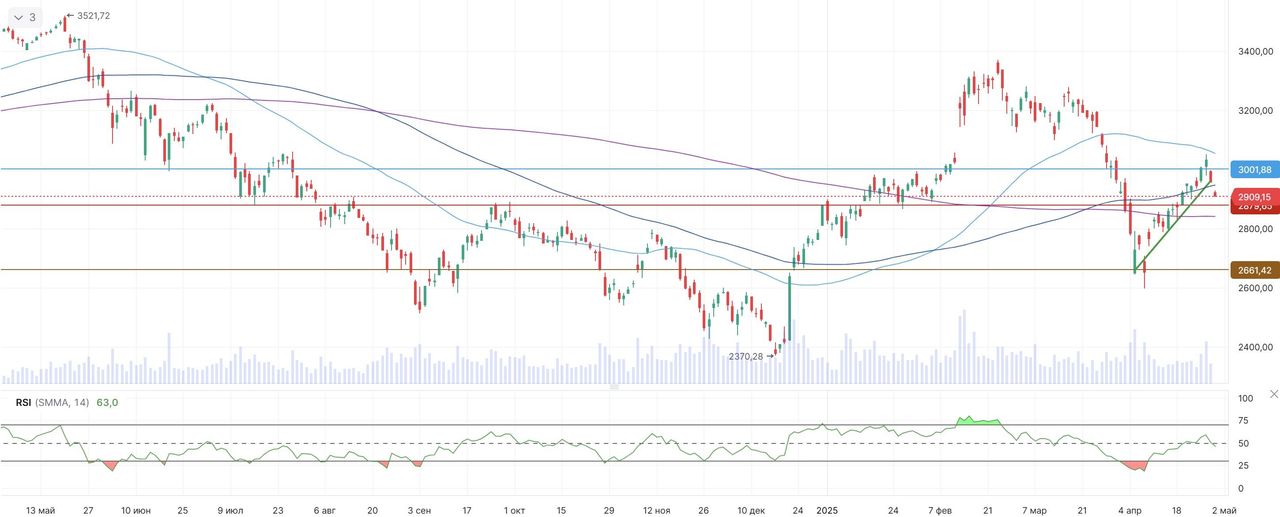Viewport: 1280px width, 517px height.
Task: Select the RSI value 63,0 readout
Action: point(107,402)
